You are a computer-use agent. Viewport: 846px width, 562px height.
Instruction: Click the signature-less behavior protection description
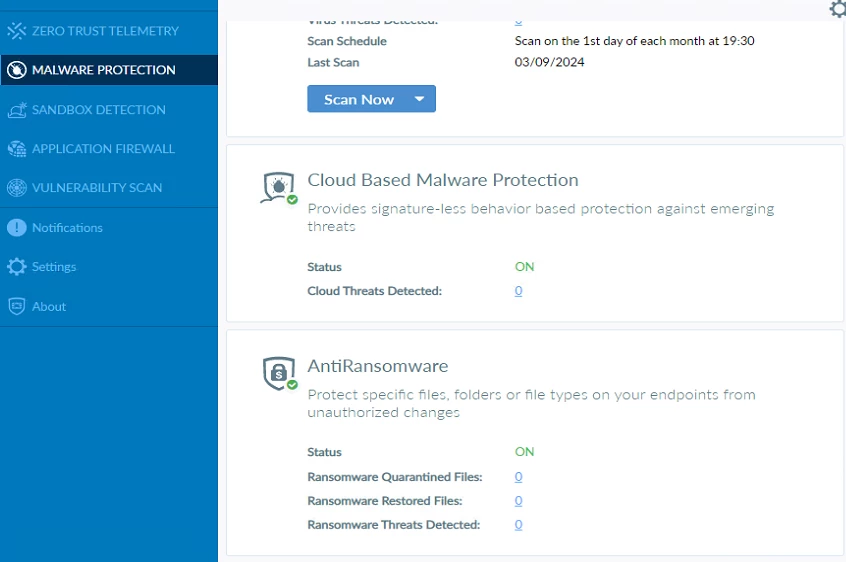pyautogui.click(x=541, y=217)
